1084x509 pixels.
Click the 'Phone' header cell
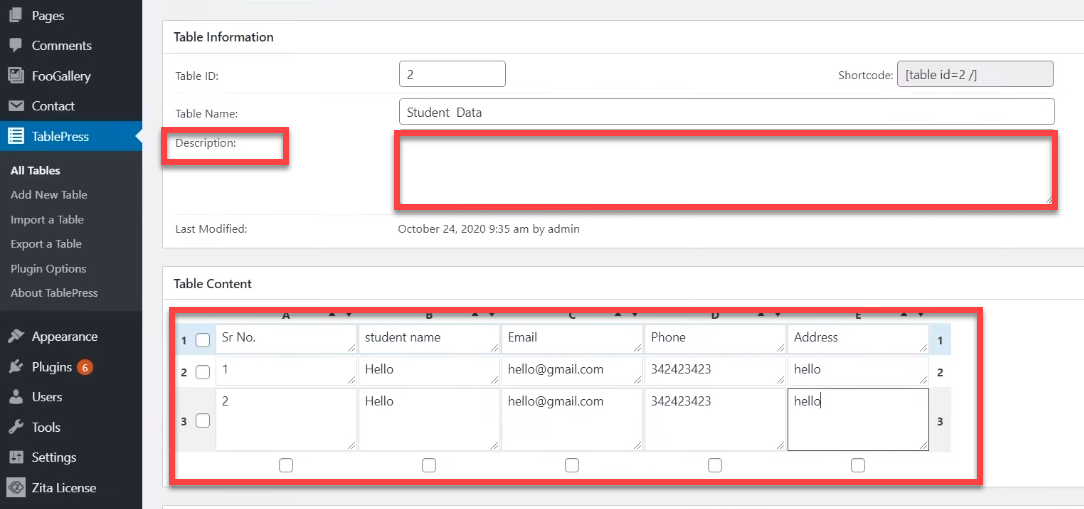point(716,339)
